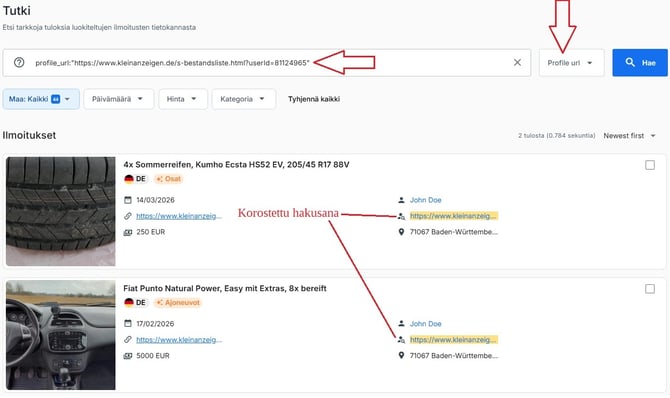Click the 250 EUR price text
The height and width of the screenshot is (398, 670).
(x=150, y=232)
